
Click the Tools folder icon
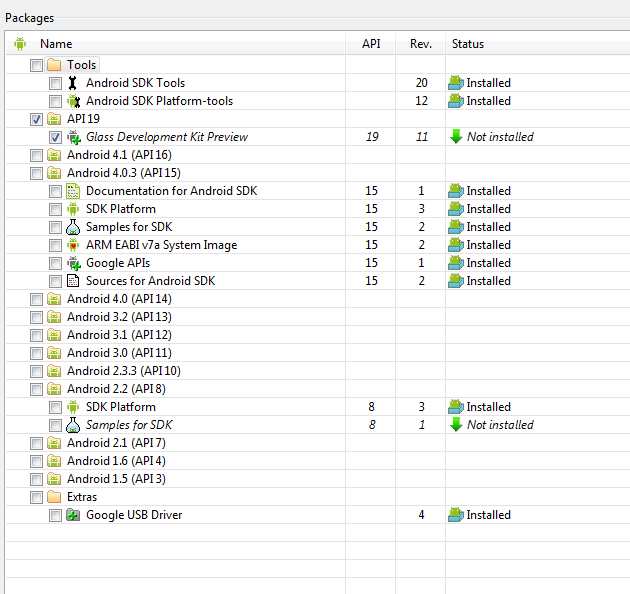[54, 65]
